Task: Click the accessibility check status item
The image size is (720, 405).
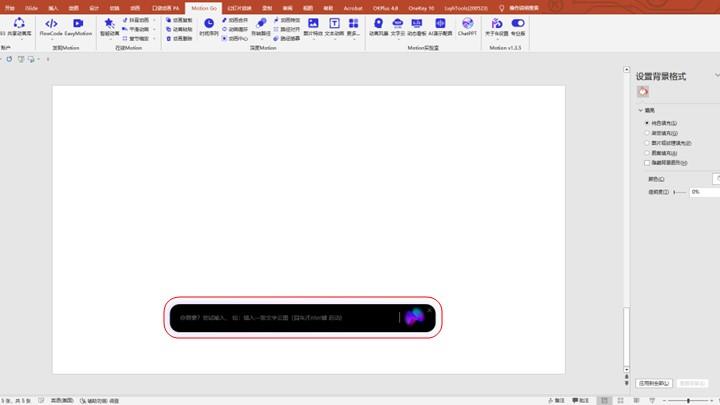Action: click(x=100, y=401)
